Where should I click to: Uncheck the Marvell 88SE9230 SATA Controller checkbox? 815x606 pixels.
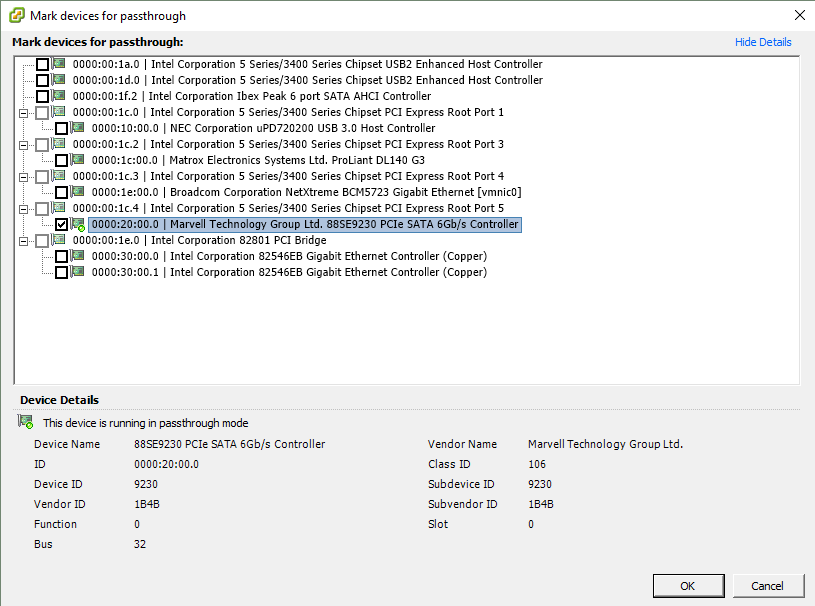(x=61, y=225)
